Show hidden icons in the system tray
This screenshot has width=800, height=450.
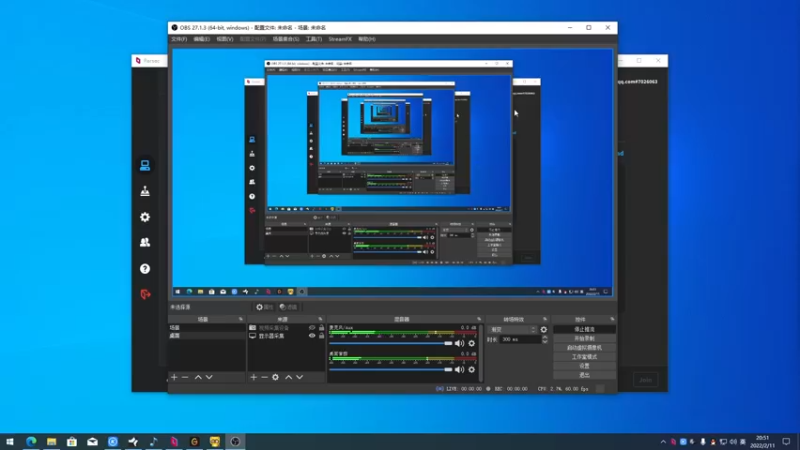pyautogui.click(x=663, y=442)
